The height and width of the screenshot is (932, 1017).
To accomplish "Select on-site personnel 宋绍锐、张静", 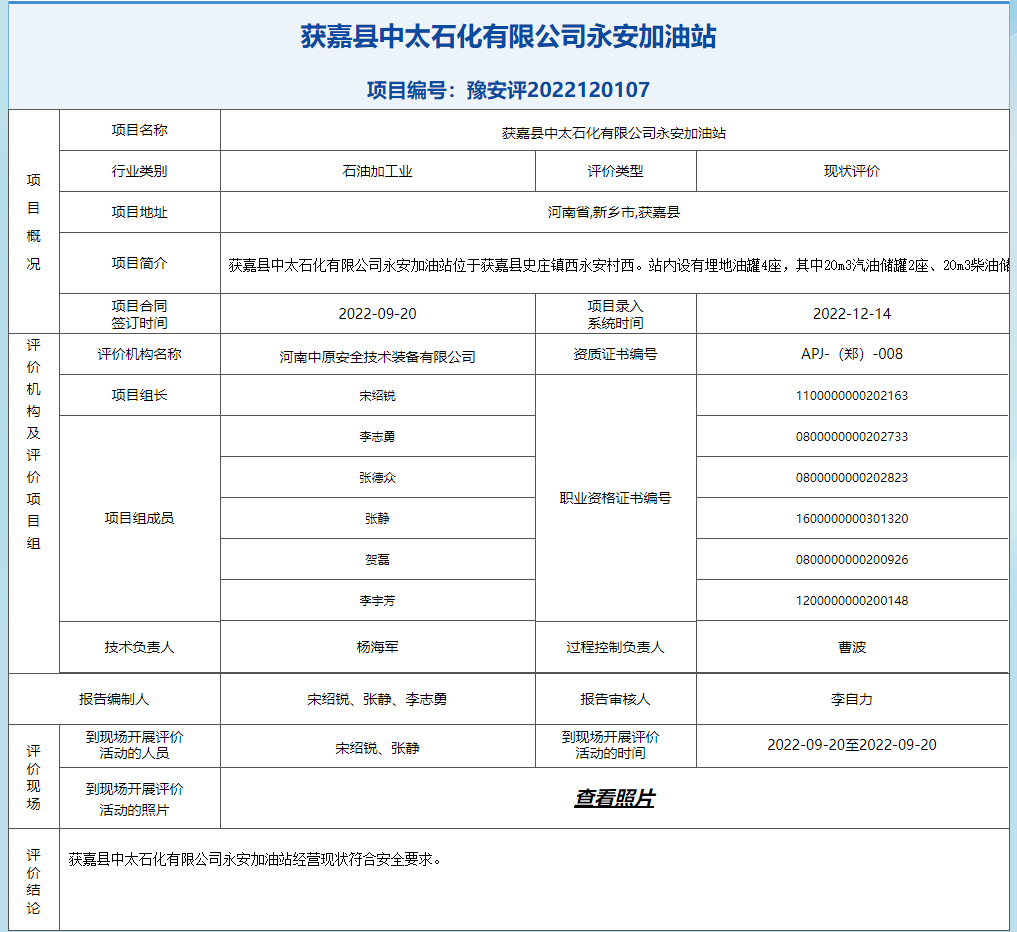I will tap(377, 748).
